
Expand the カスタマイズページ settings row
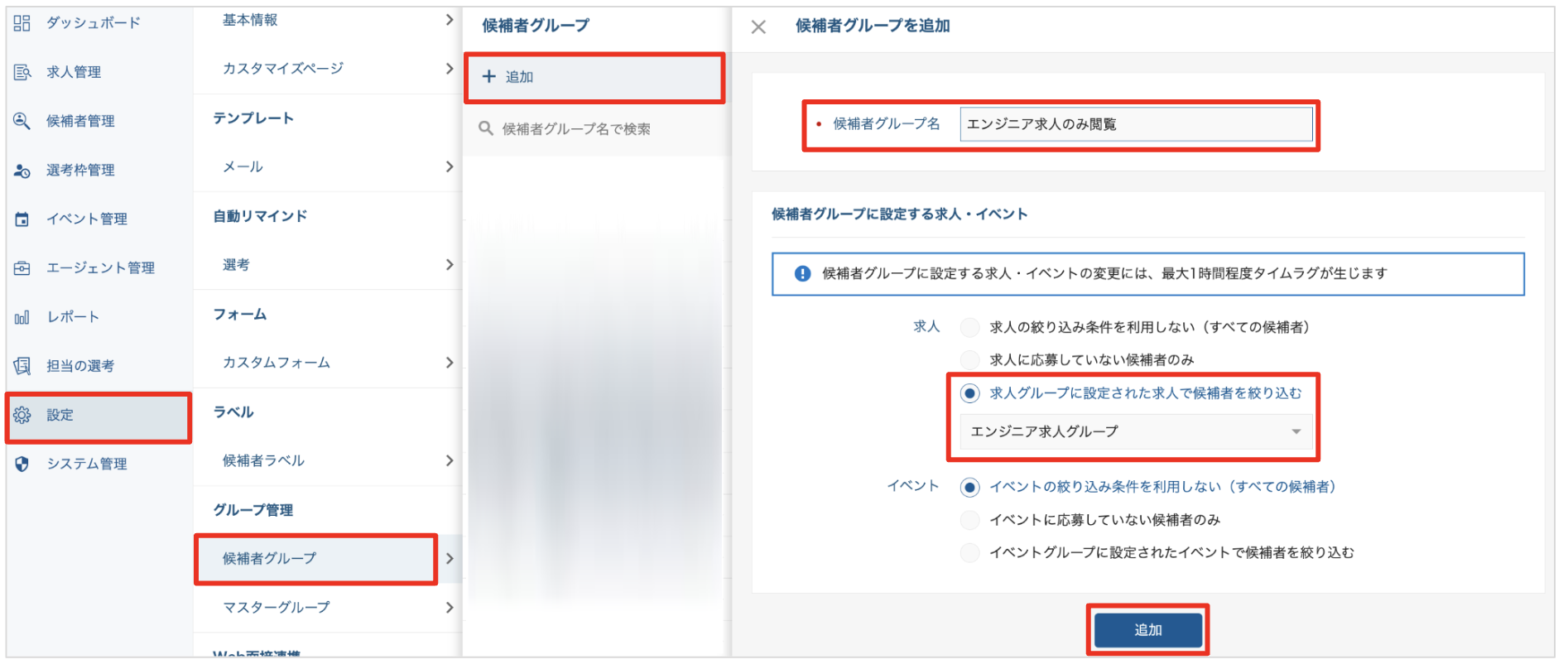(328, 69)
